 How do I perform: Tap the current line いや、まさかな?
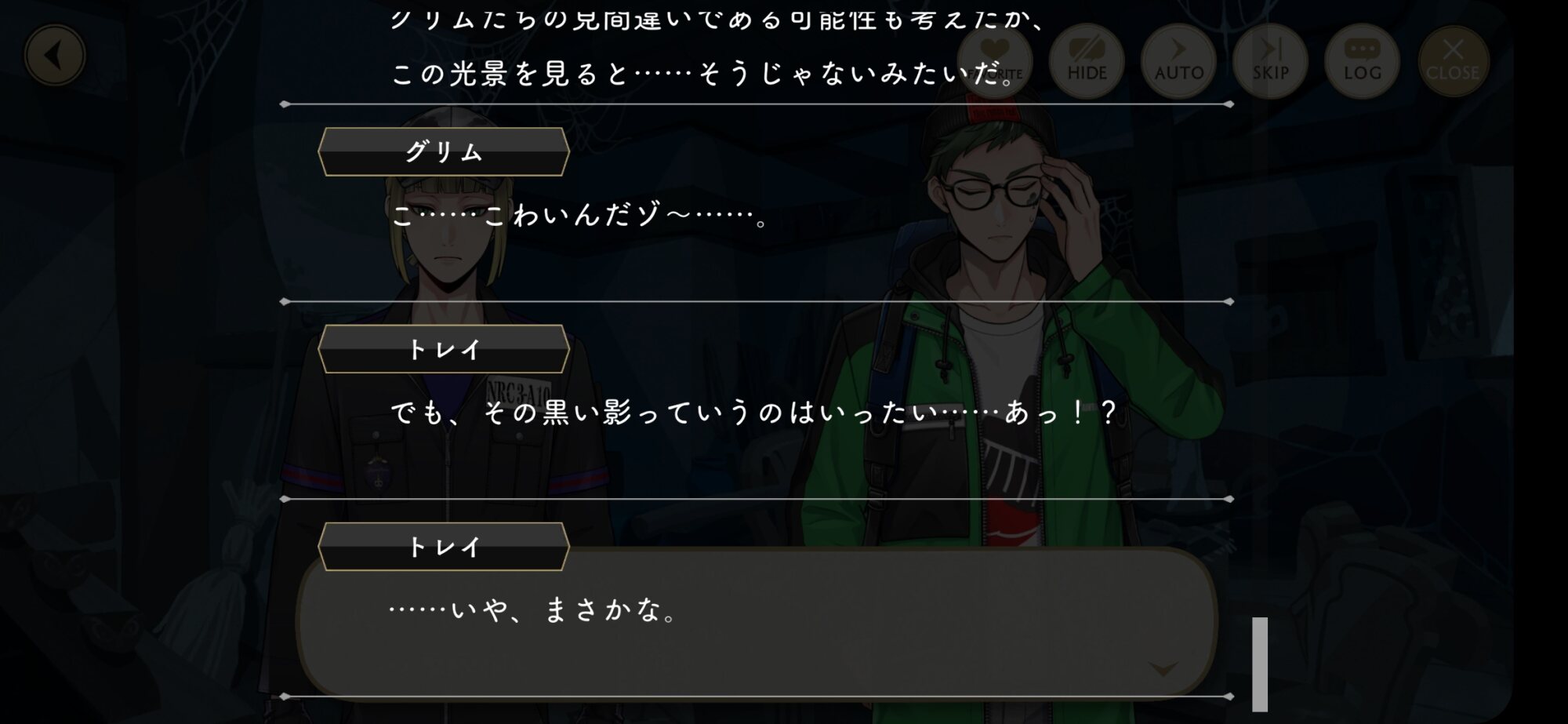[x=533, y=609]
